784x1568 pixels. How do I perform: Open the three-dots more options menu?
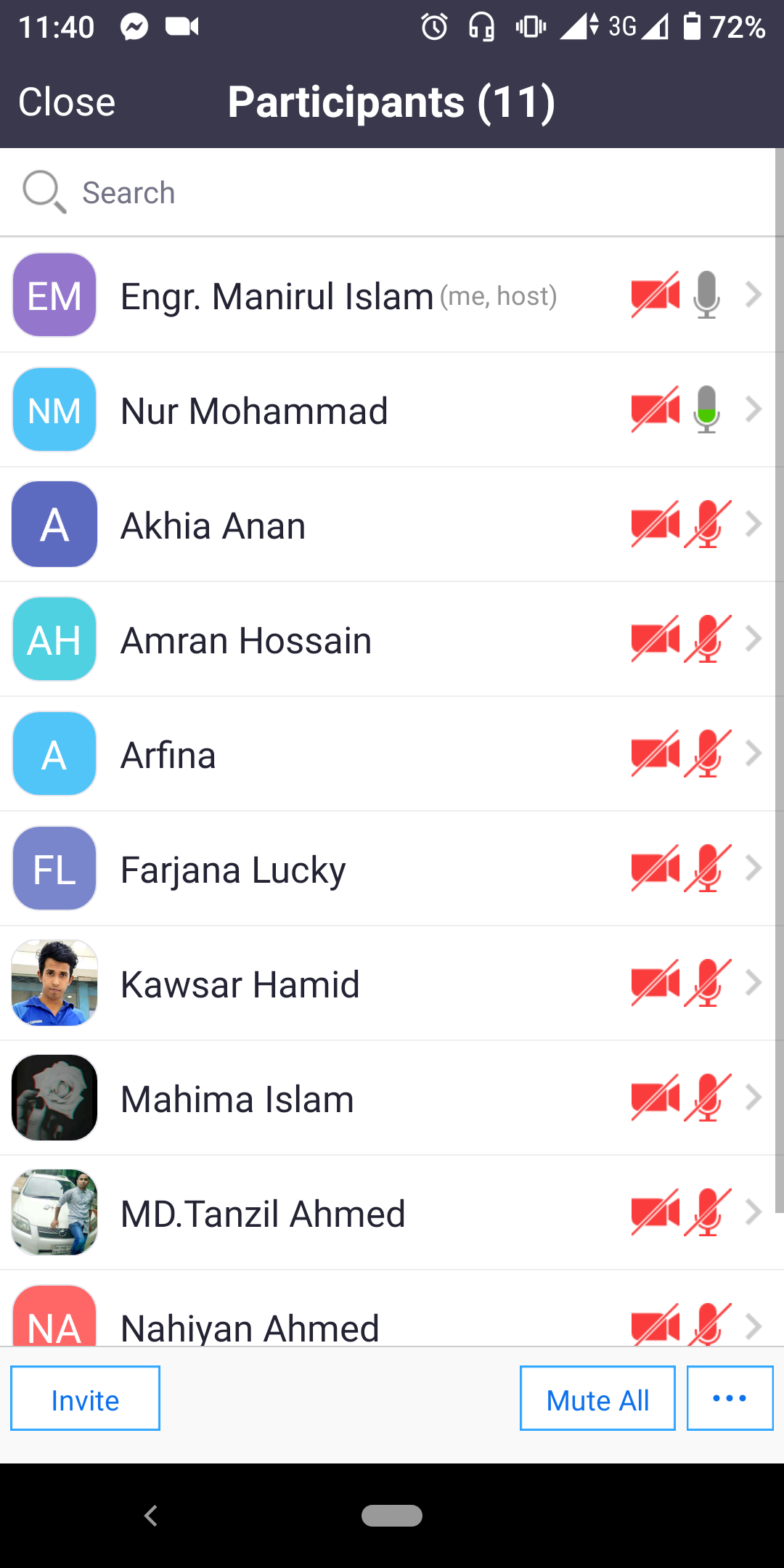pos(730,1398)
